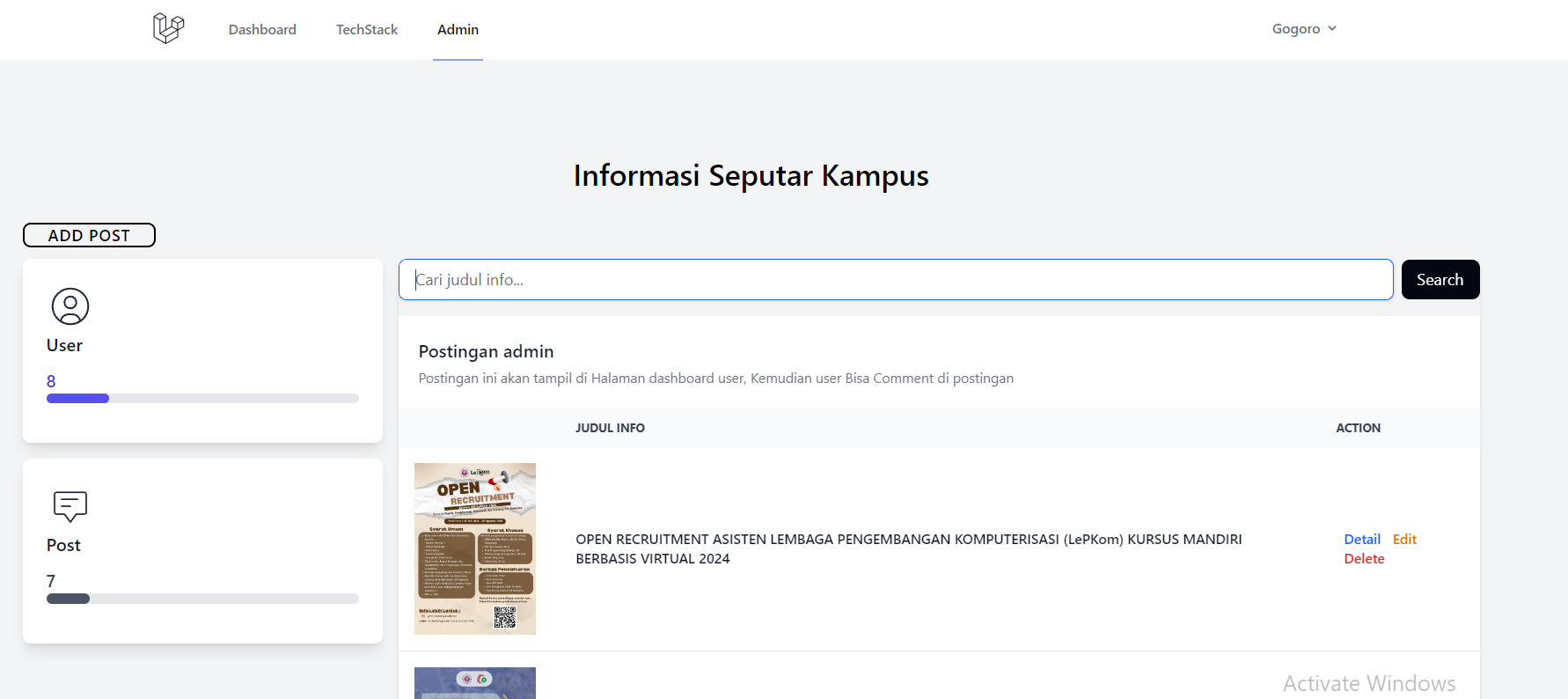
Task: Click the JUDUL INFO column header
Action: 610,428
